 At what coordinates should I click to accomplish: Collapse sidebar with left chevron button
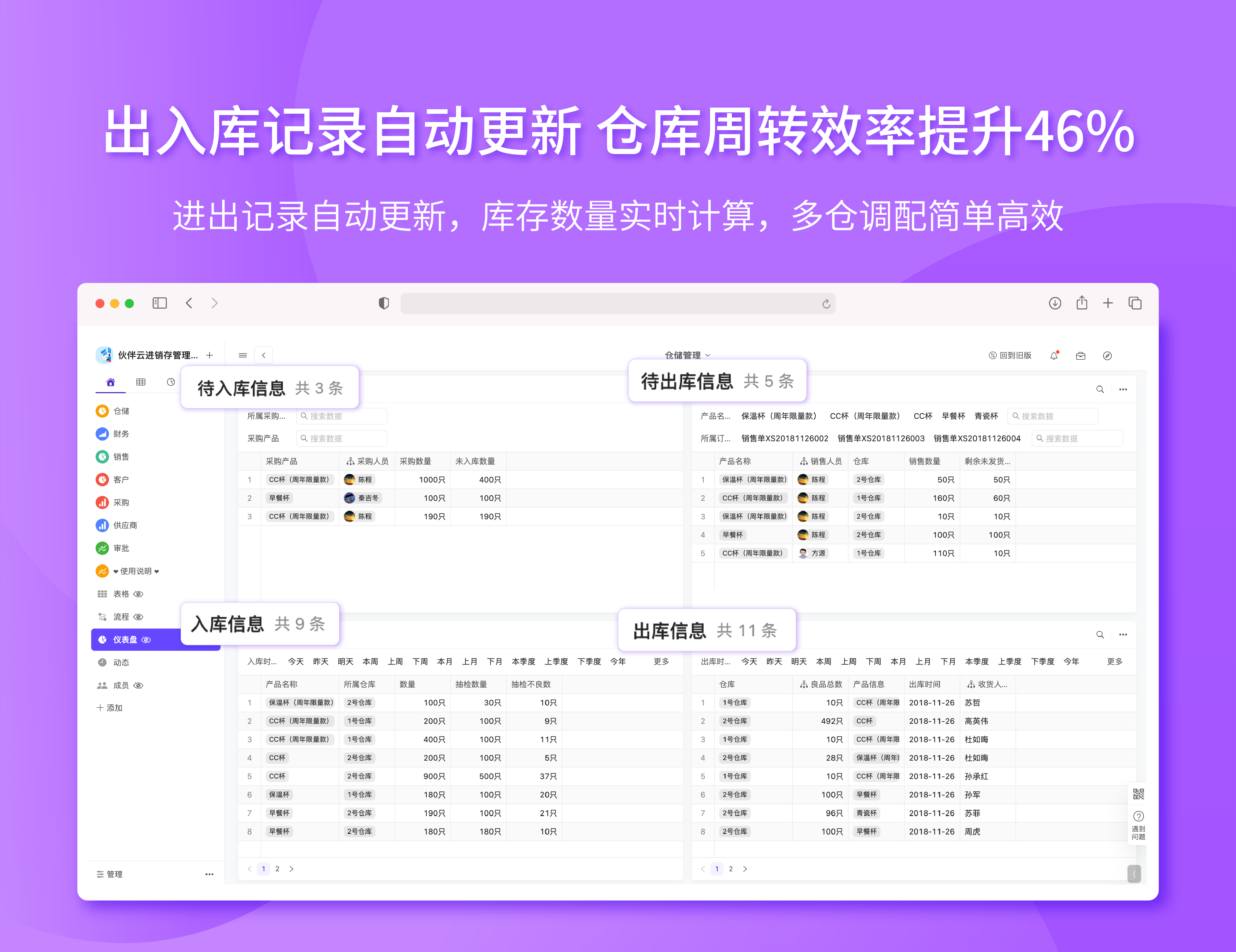[264, 355]
